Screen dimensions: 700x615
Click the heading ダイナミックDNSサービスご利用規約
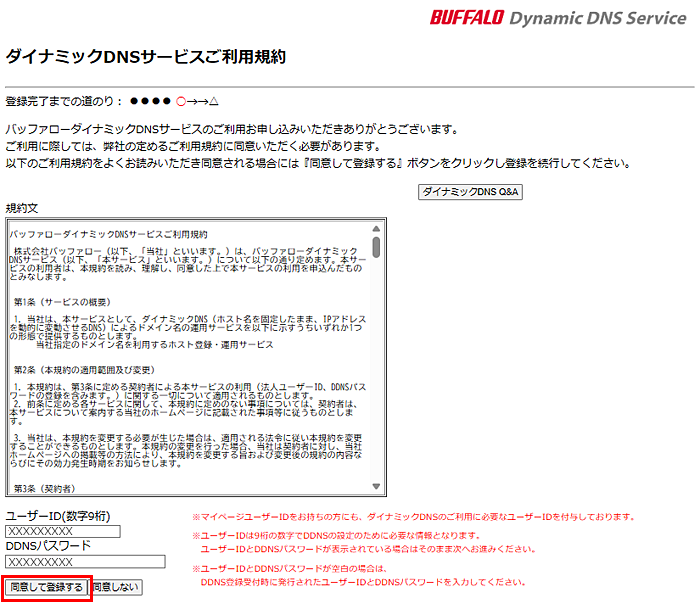point(146,57)
